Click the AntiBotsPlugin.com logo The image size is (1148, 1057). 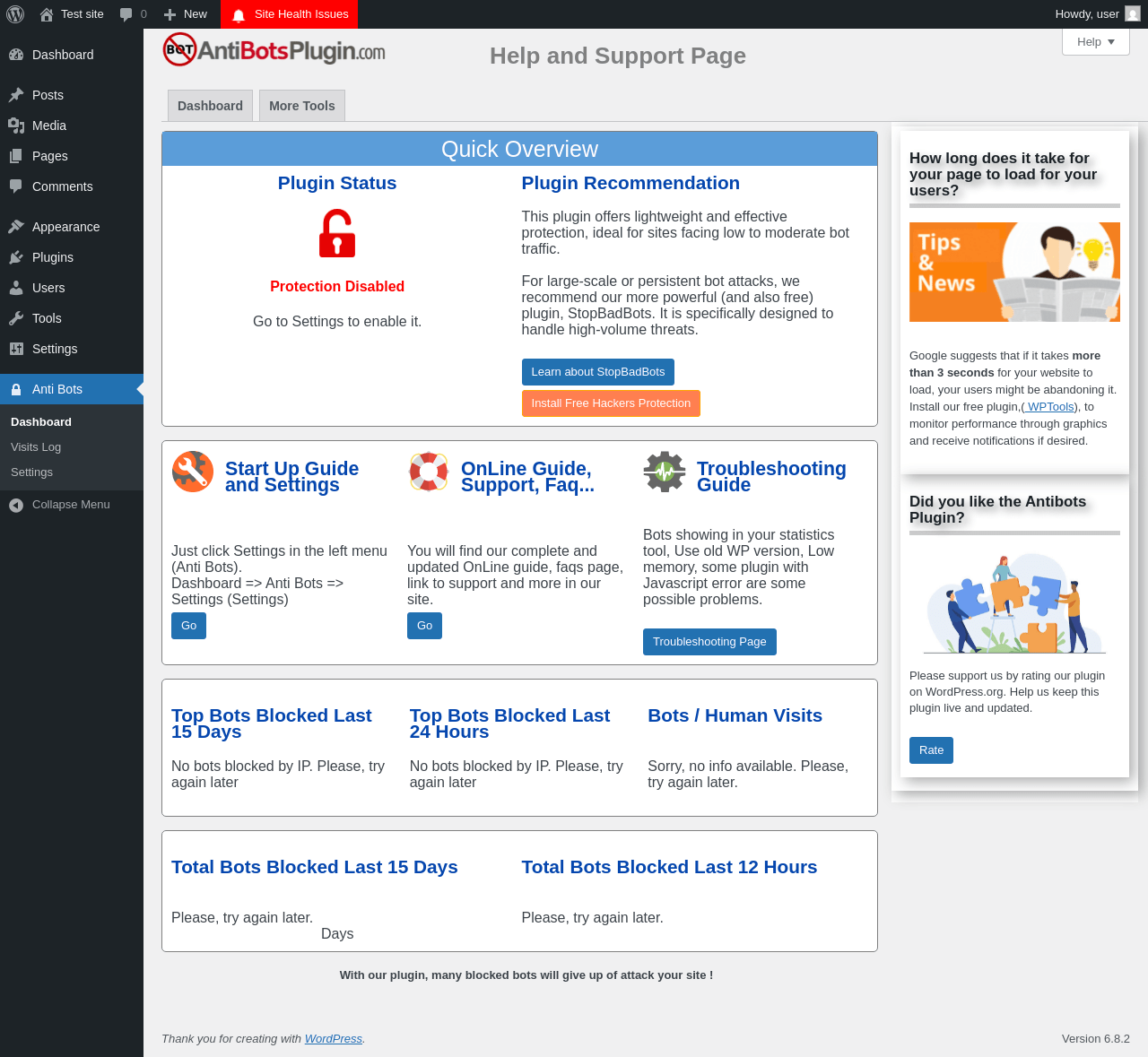(x=274, y=49)
